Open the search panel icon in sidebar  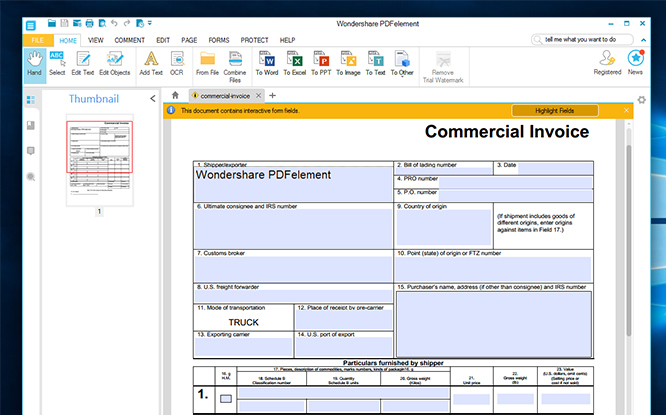pyautogui.click(x=31, y=177)
